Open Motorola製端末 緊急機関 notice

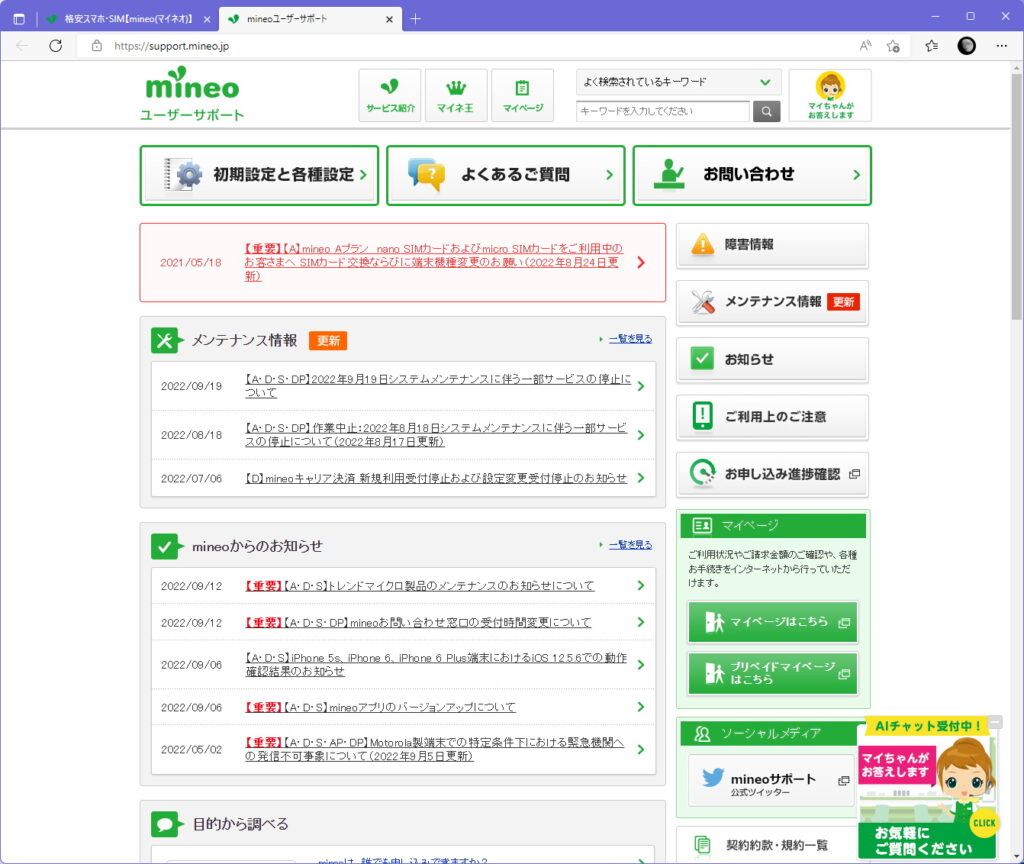(435, 749)
